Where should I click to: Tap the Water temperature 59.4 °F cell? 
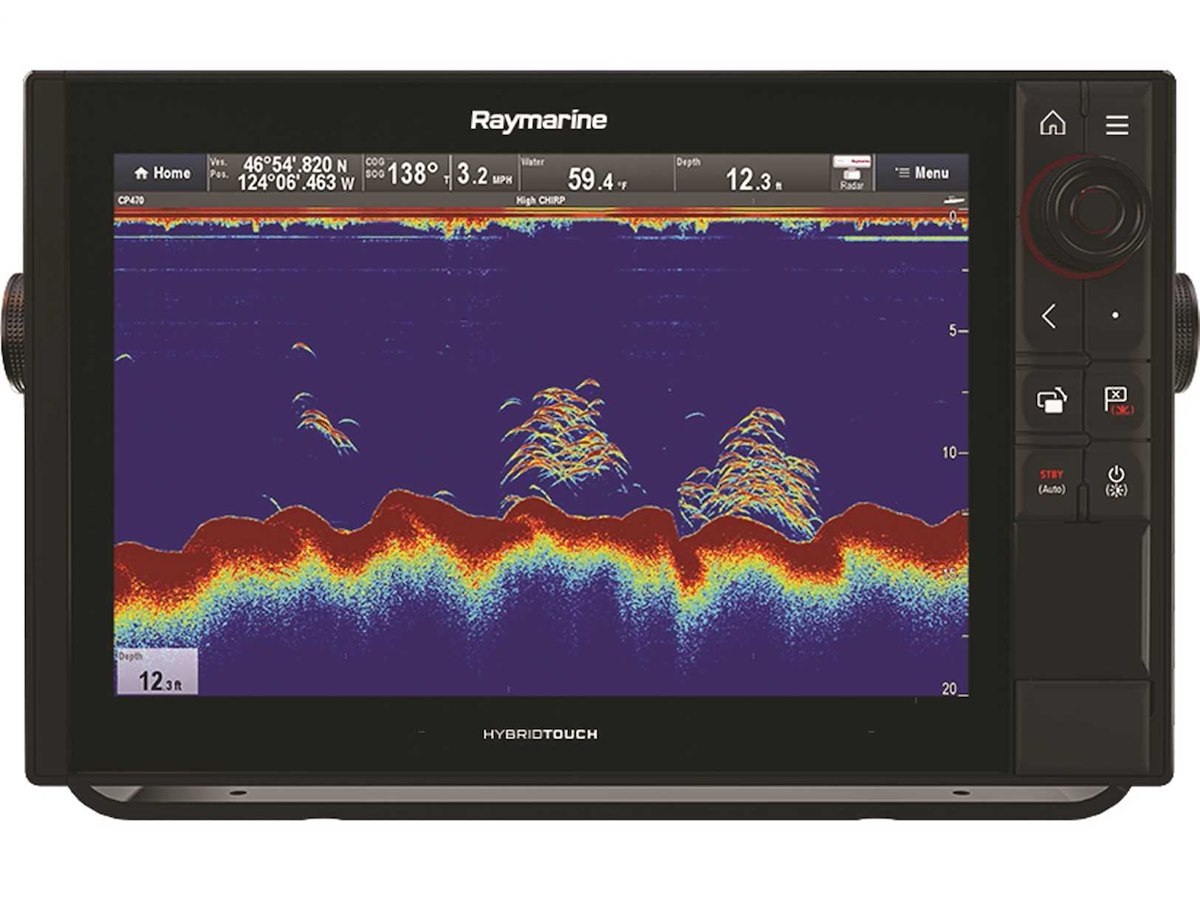[596, 174]
